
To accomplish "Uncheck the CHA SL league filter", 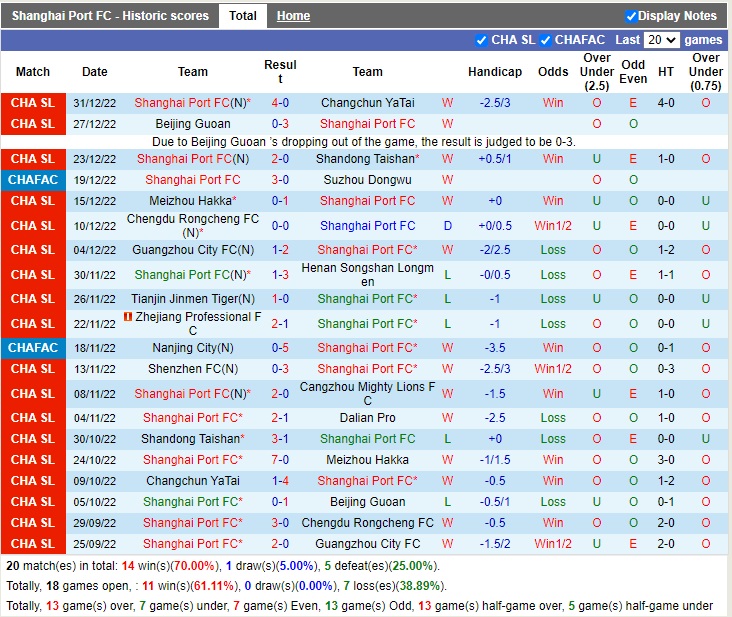I will pos(482,40).
